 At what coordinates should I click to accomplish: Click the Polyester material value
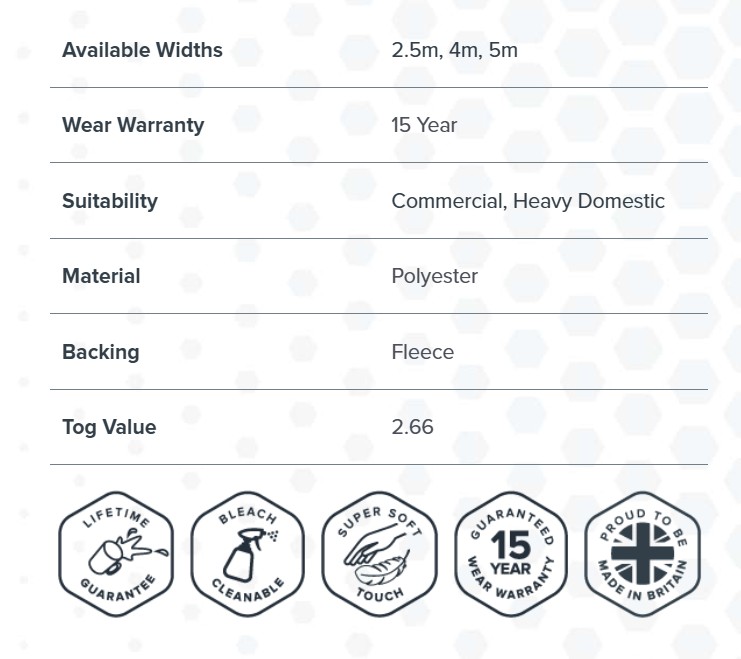(x=434, y=276)
